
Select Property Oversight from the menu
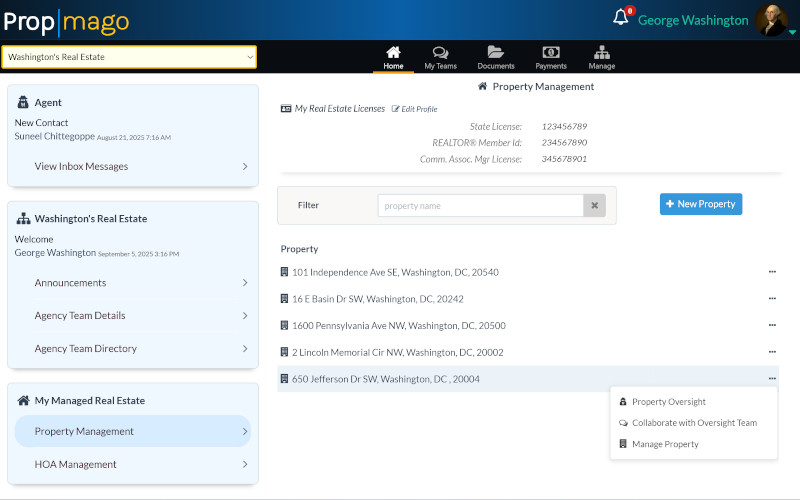[x=668, y=402]
